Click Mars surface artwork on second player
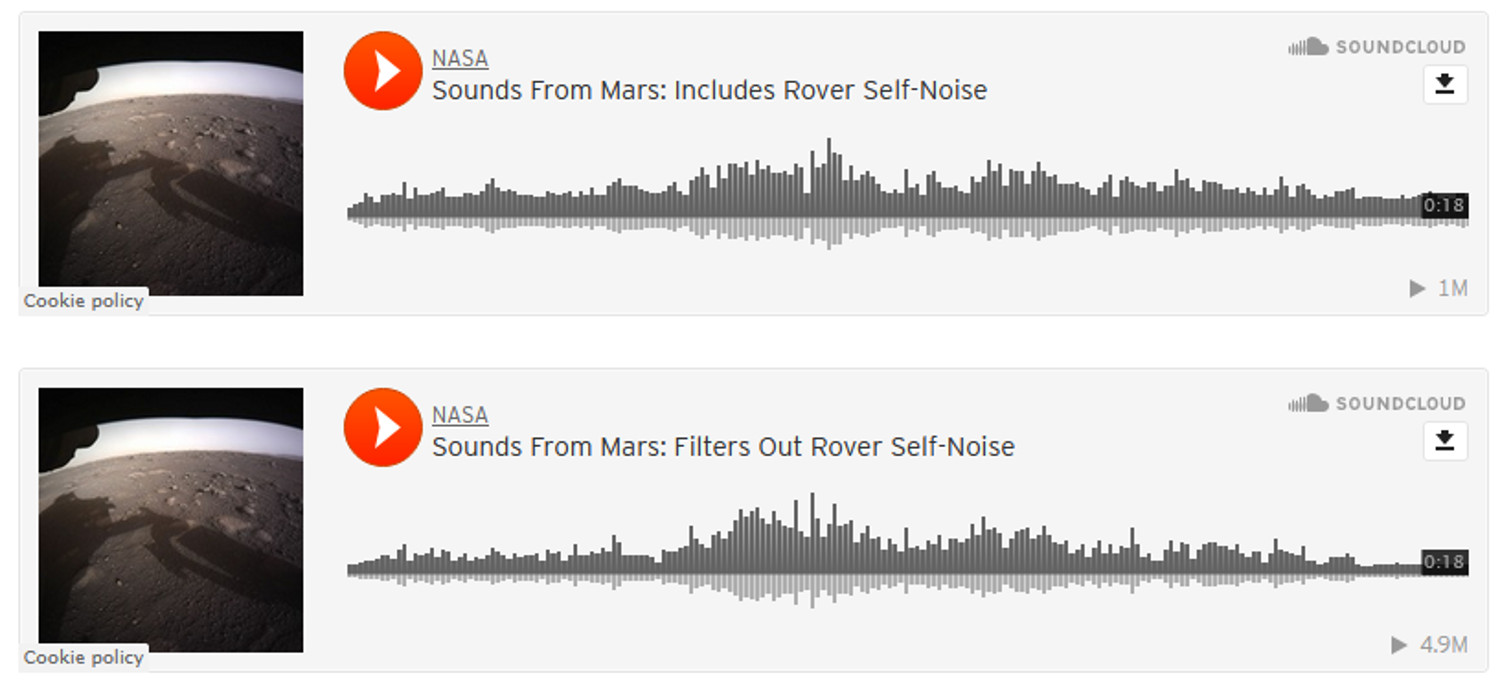1500x682 pixels. 171,520
